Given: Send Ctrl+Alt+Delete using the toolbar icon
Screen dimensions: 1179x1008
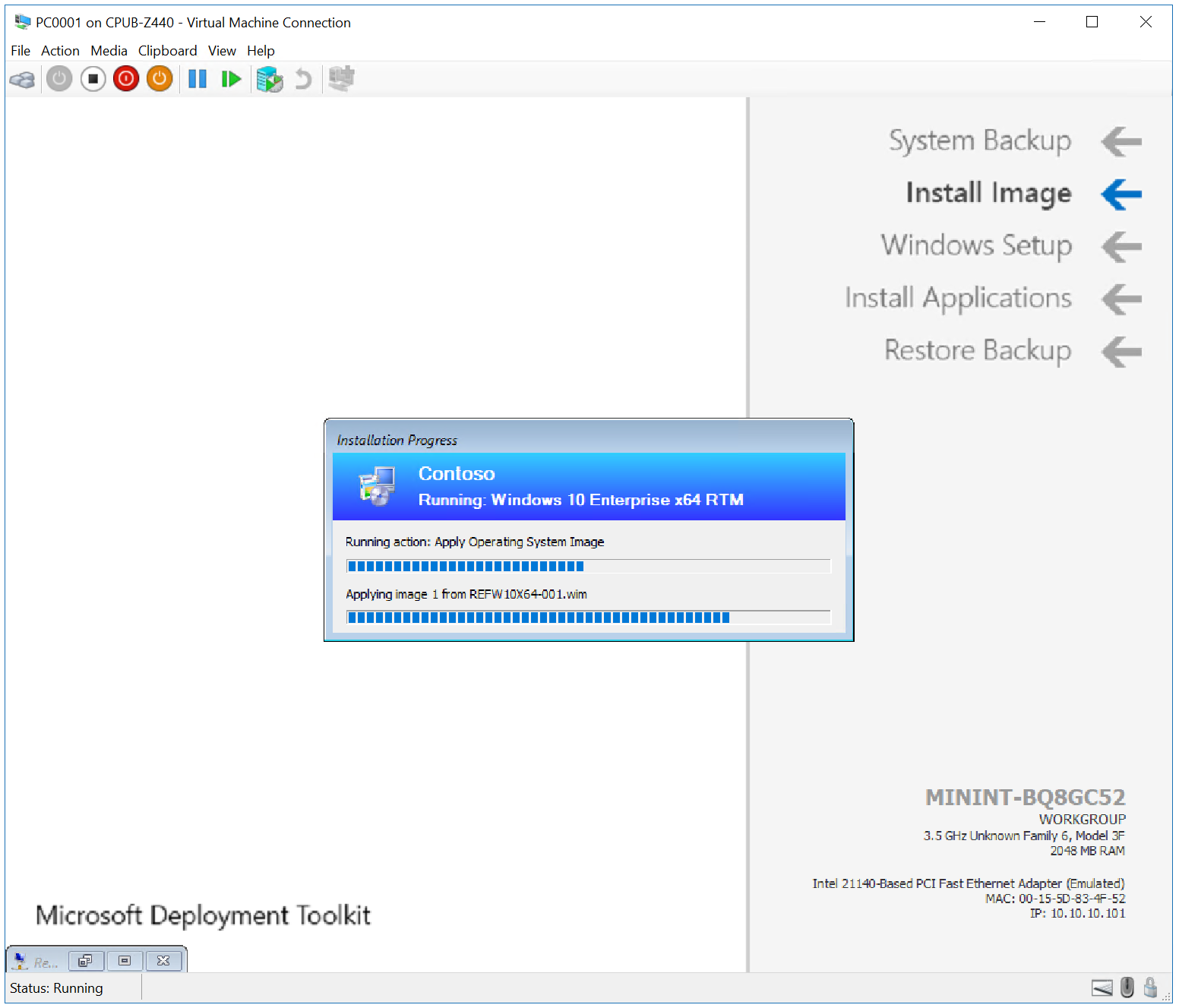Looking at the screenshot, I should (22, 79).
